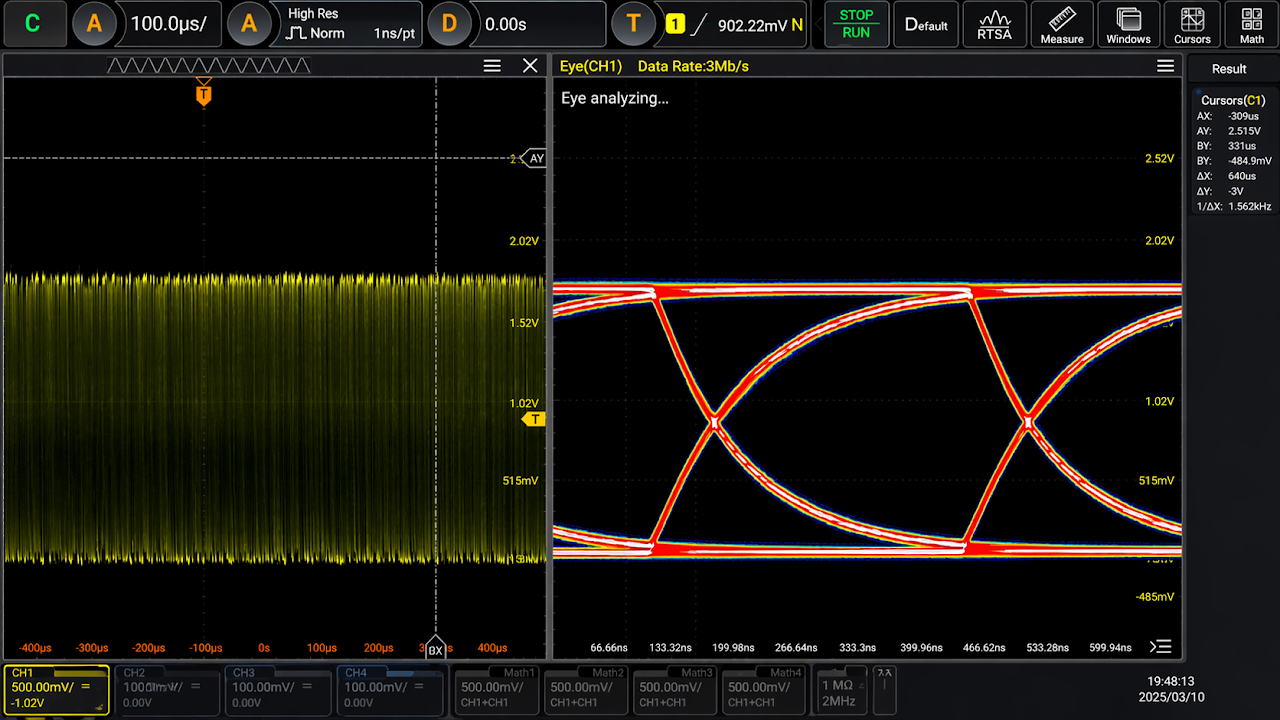Open the Windows layout menu
The height and width of the screenshot is (720, 1280).
pos(1128,24)
